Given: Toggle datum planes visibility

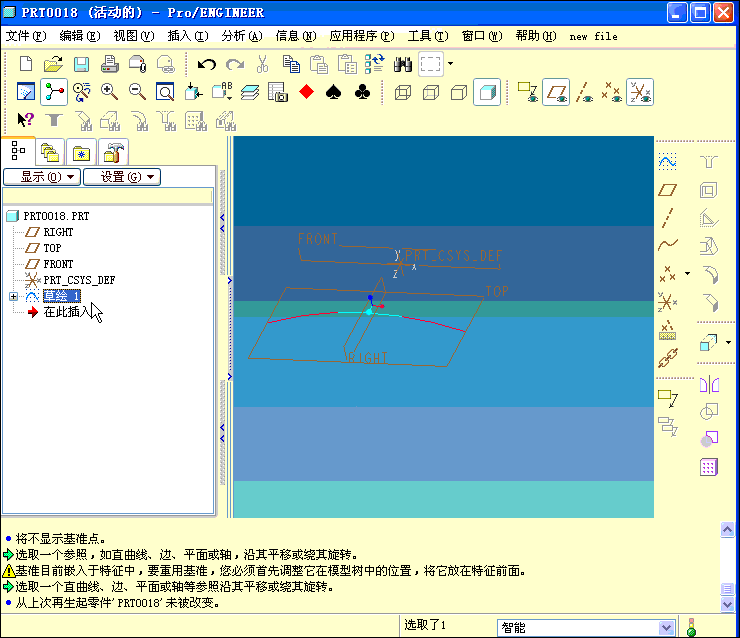Looking at the screenshot, I should (x=555, y=92).
